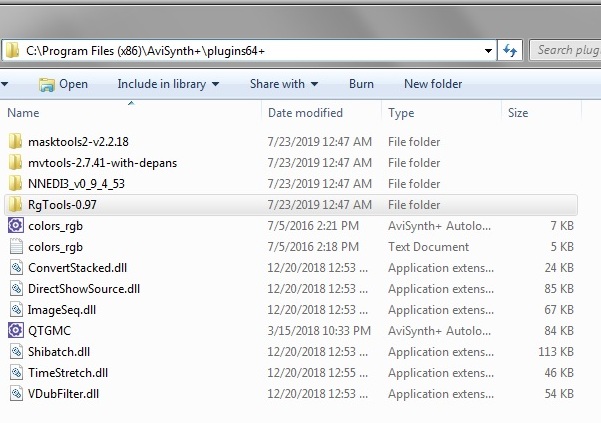Click the File folder type of RgTools-0.97

point(414,205)
